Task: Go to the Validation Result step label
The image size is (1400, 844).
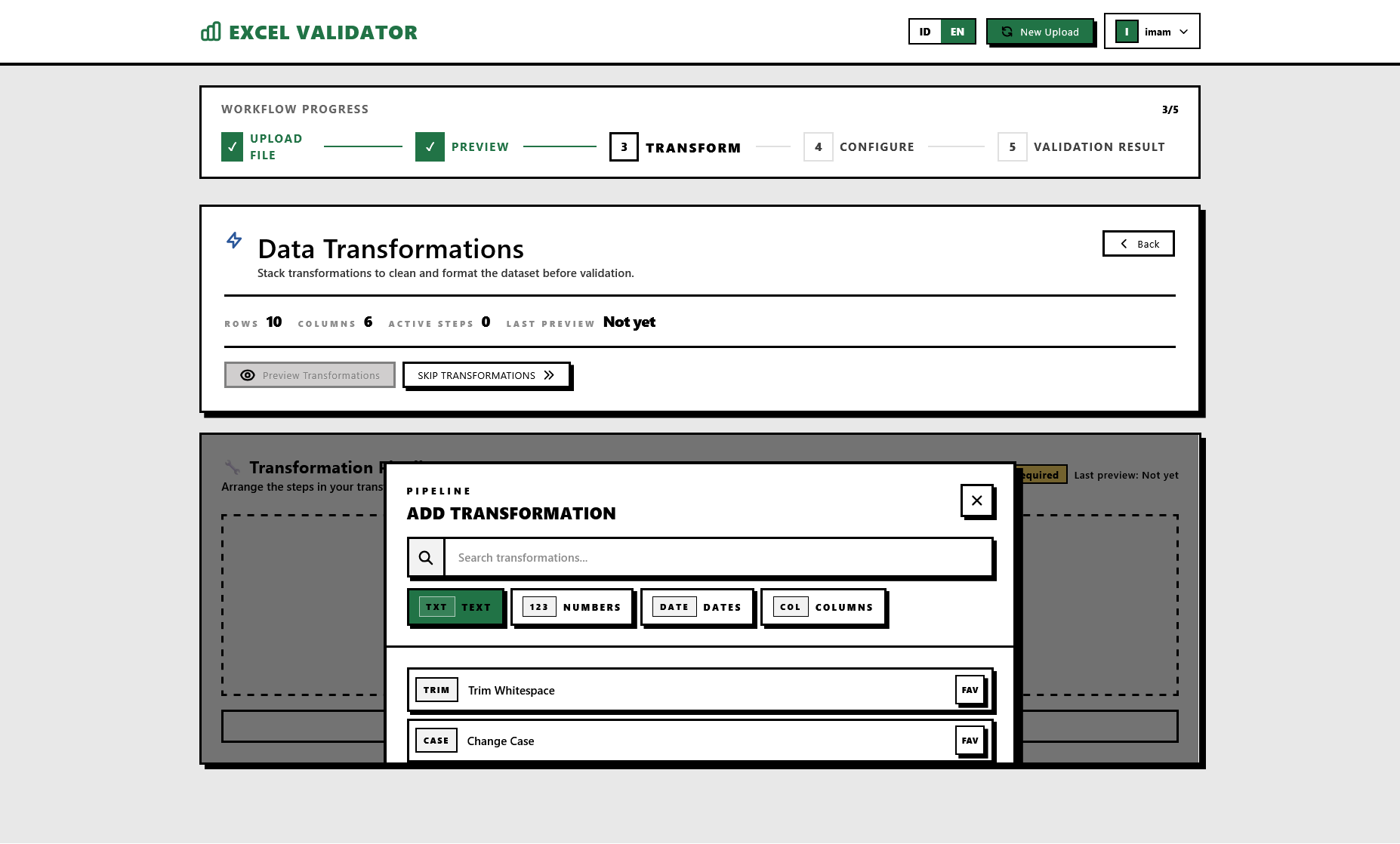Action: coord(1099,147)
